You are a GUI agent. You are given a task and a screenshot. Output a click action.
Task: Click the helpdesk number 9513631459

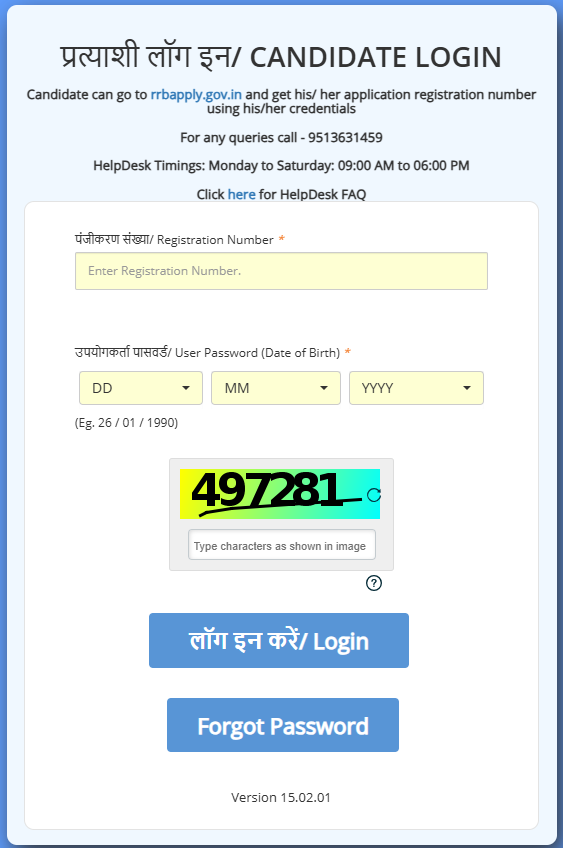pyautogui.click(x=345, y=137)
